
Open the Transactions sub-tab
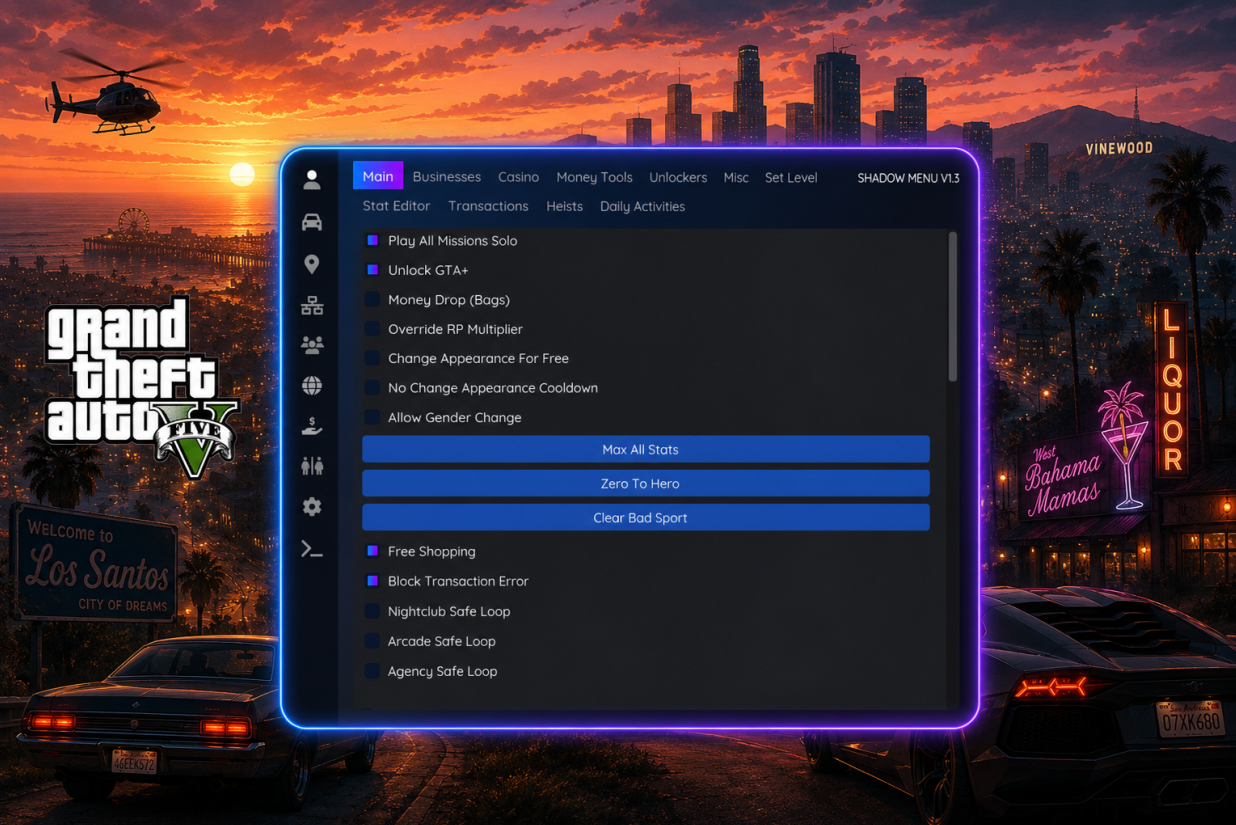[x=488, y=206]
